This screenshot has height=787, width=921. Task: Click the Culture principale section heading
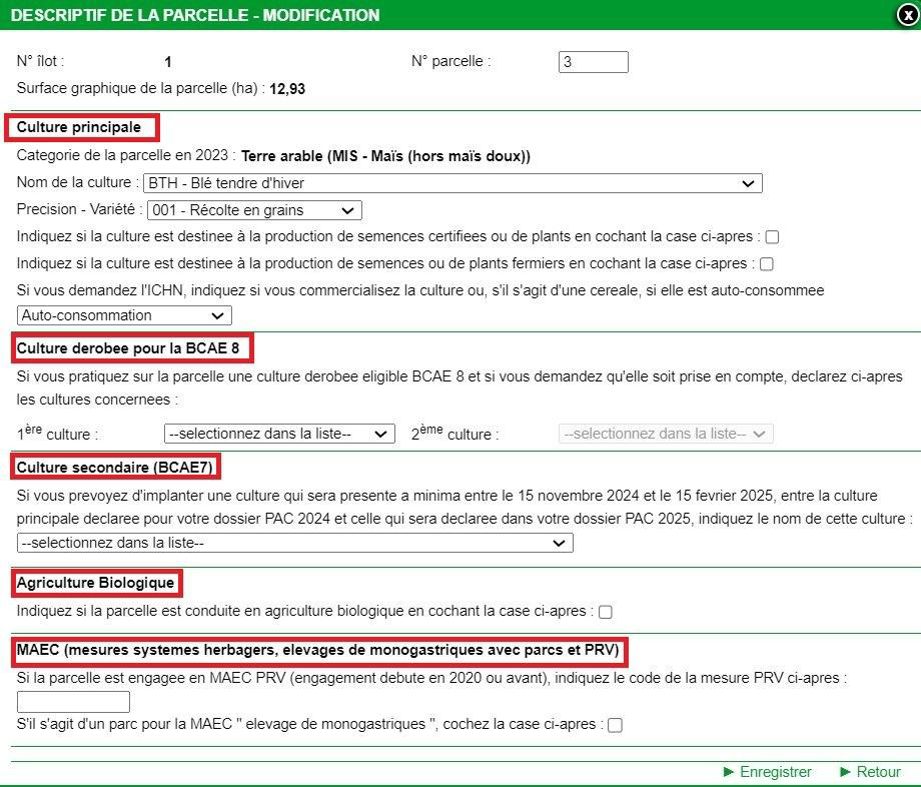click(79, 127)
